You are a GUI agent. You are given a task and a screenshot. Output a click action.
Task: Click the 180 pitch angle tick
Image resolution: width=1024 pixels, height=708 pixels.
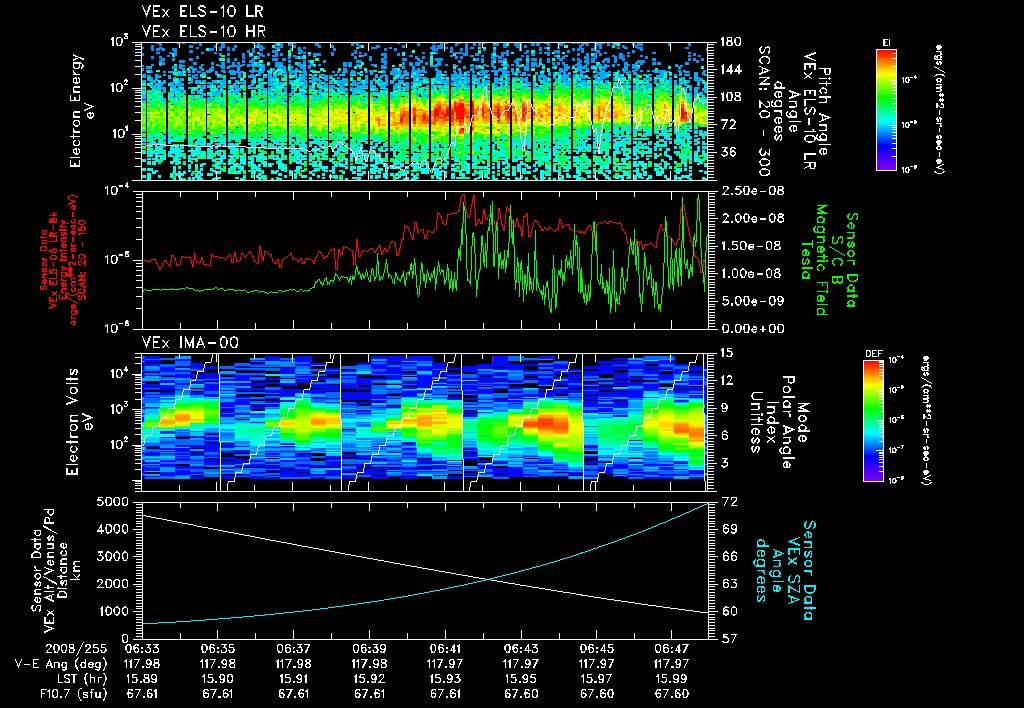click(730, 42)
